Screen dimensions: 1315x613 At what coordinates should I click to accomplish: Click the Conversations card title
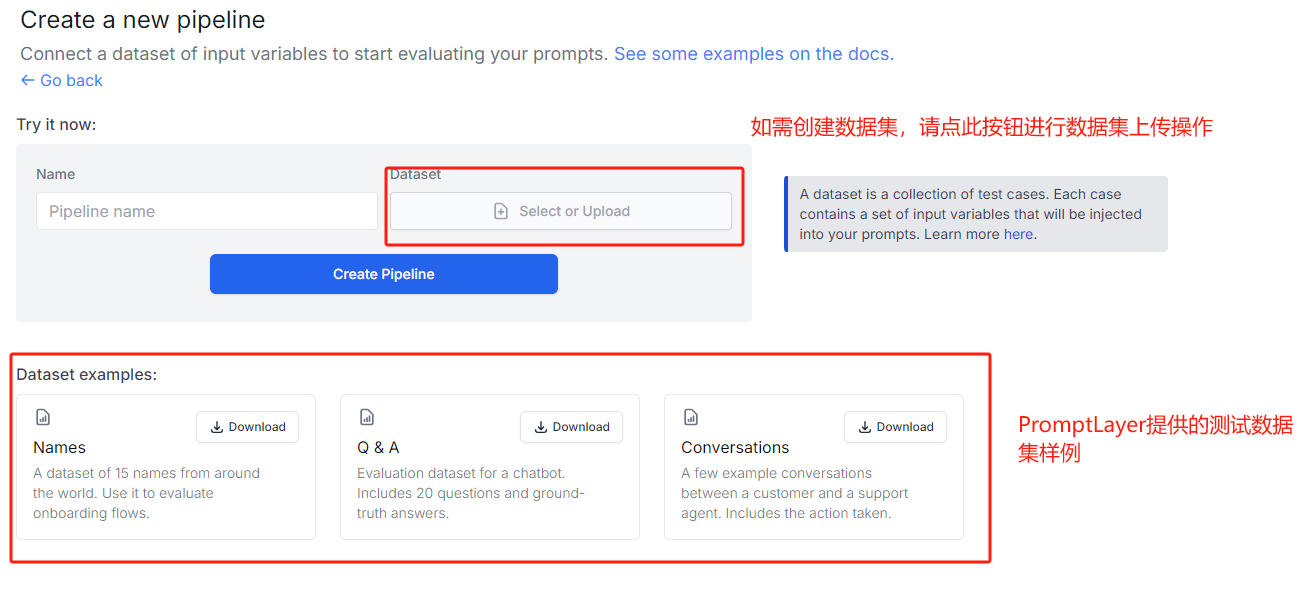[x=735, y=447]
